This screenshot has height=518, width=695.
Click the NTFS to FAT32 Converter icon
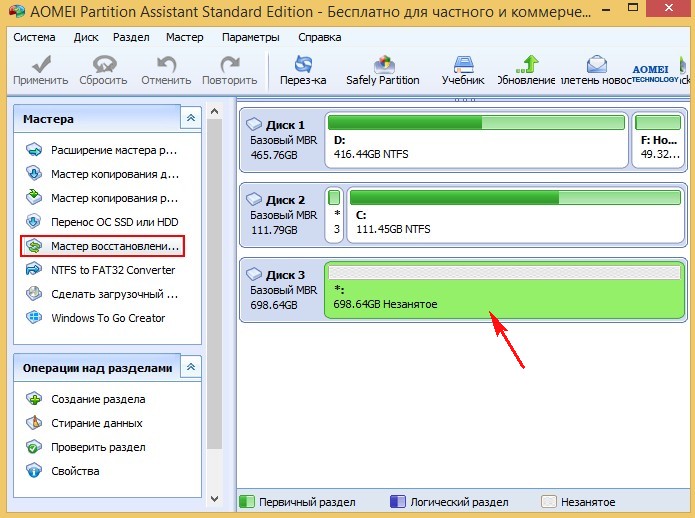34,269
